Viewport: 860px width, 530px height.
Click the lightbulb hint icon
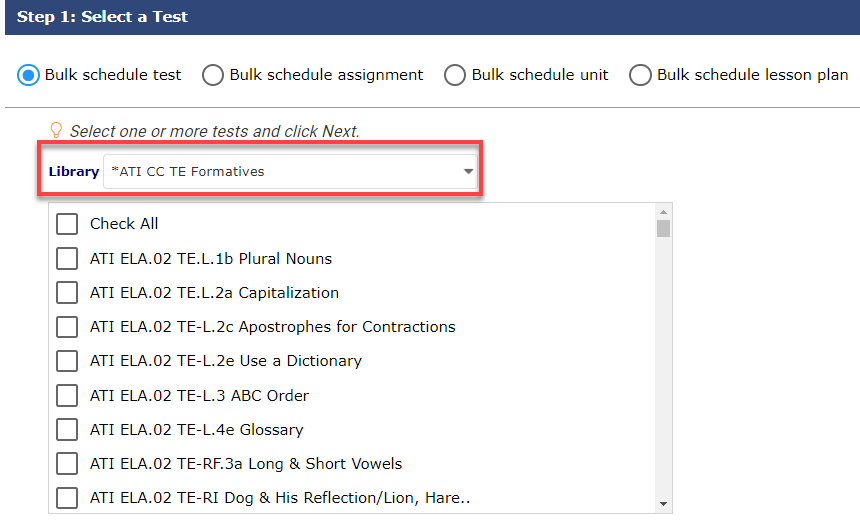(56, 130)
